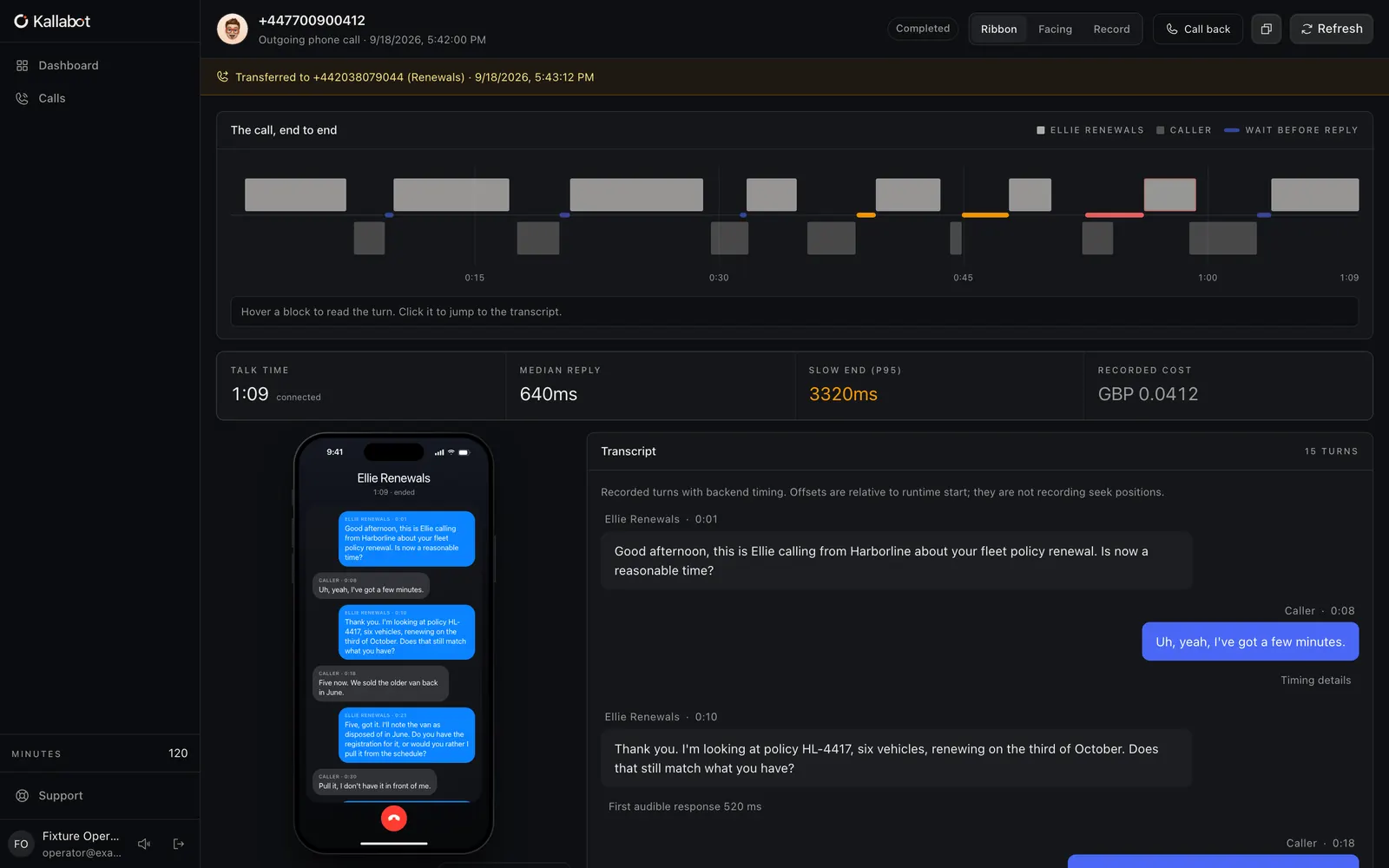Sign out using the logout arrow icon

pos(179,844)
